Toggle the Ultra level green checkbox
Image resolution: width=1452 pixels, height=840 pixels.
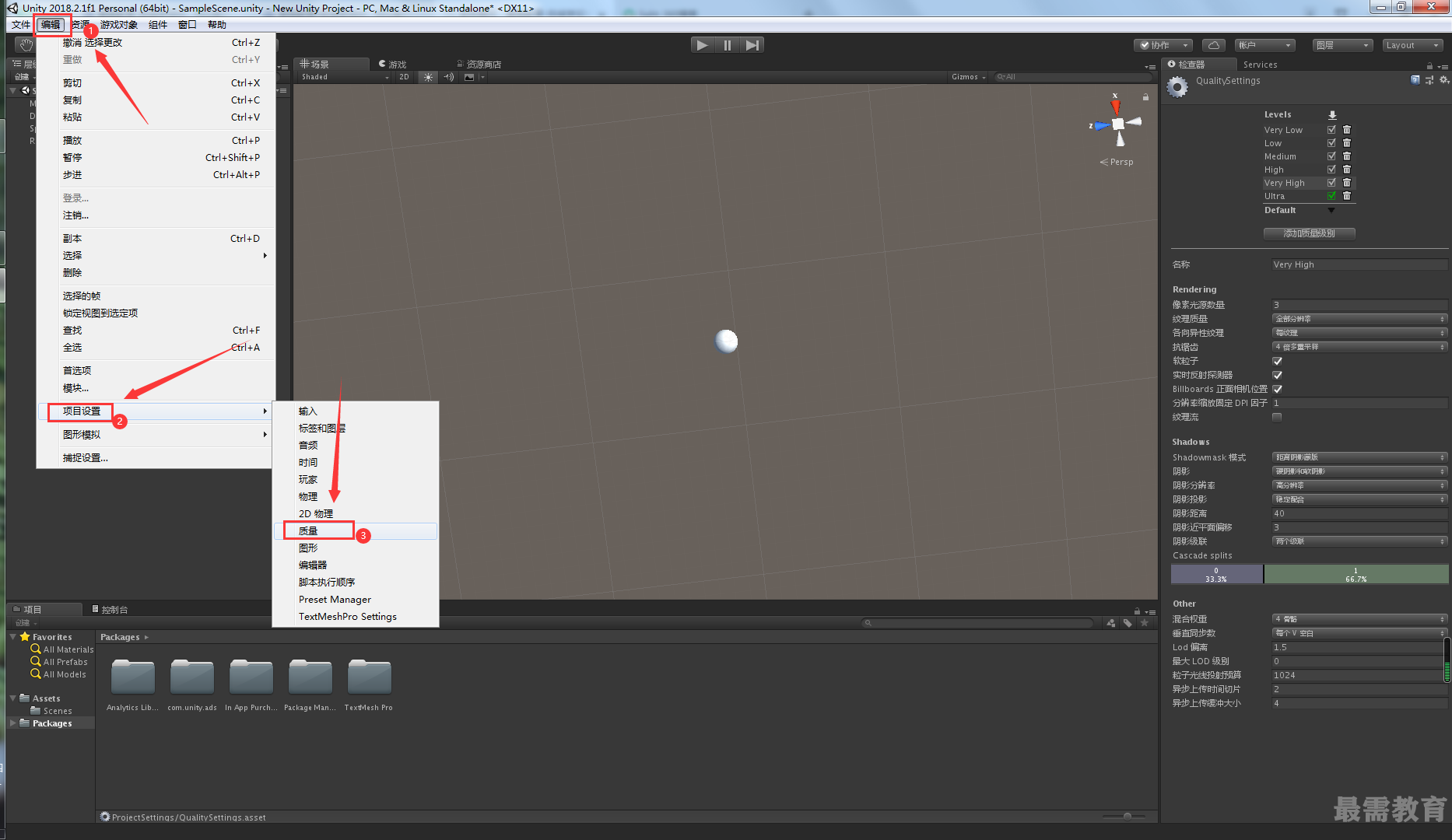[1331, 196]
